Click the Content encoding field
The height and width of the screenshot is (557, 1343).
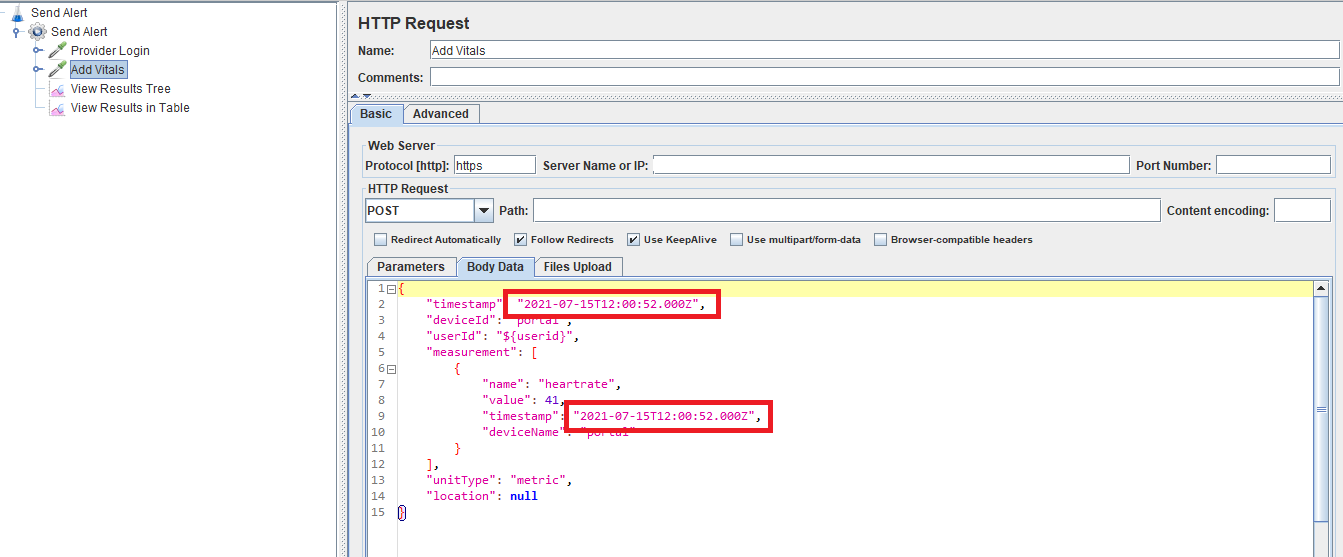[1302, 211]
